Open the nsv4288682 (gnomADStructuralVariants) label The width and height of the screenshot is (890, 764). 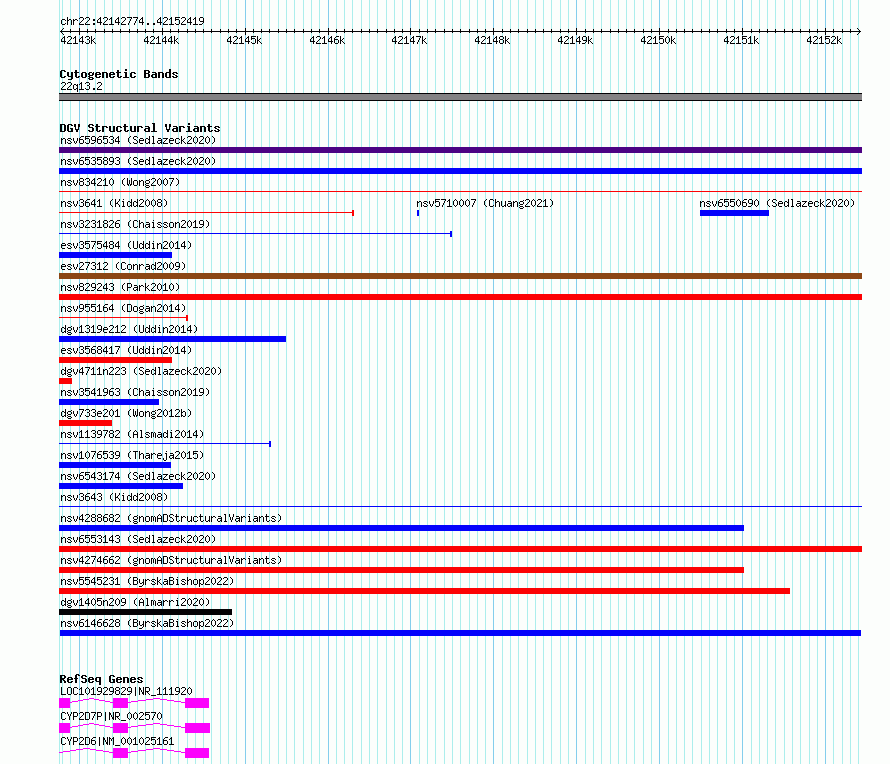coord(171,518)
